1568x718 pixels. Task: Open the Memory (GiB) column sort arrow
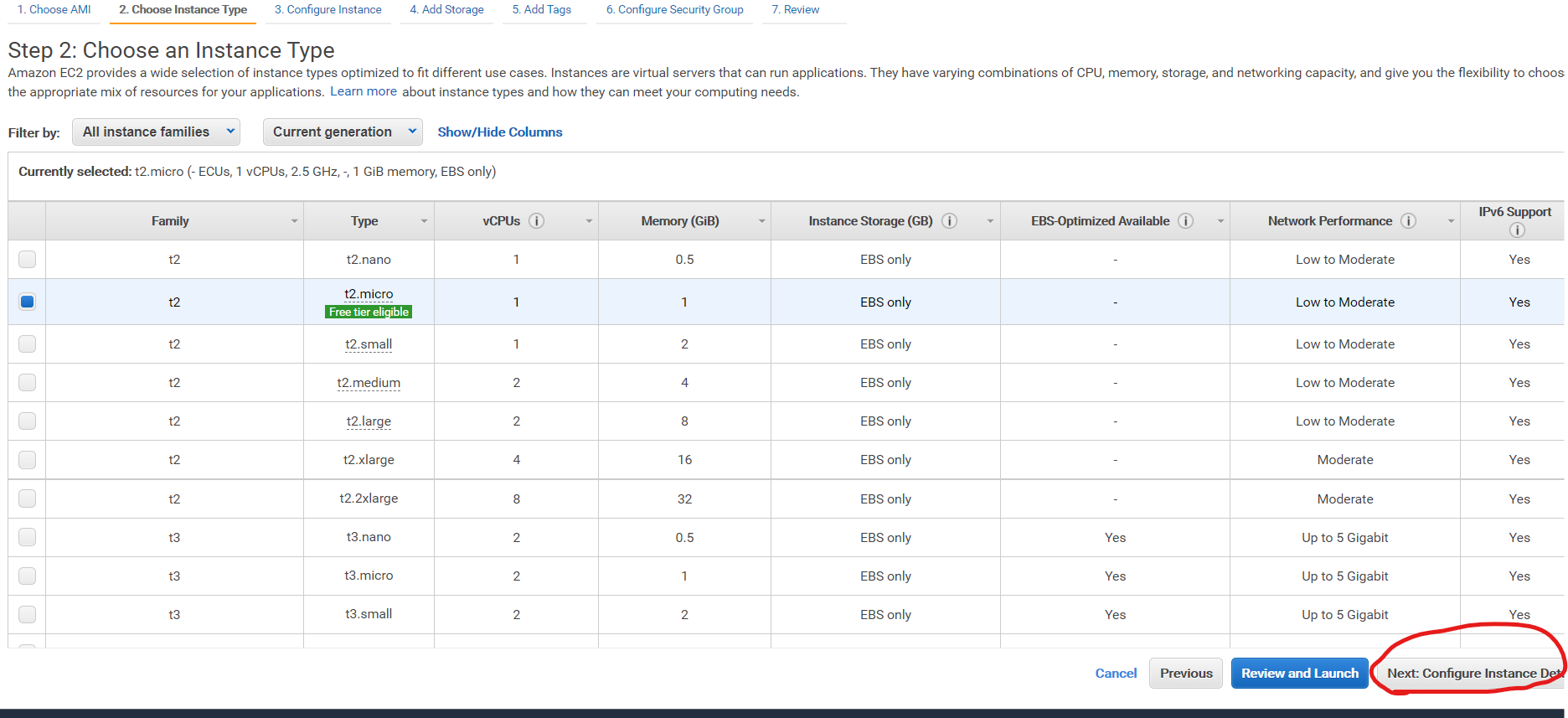(761, 221)
